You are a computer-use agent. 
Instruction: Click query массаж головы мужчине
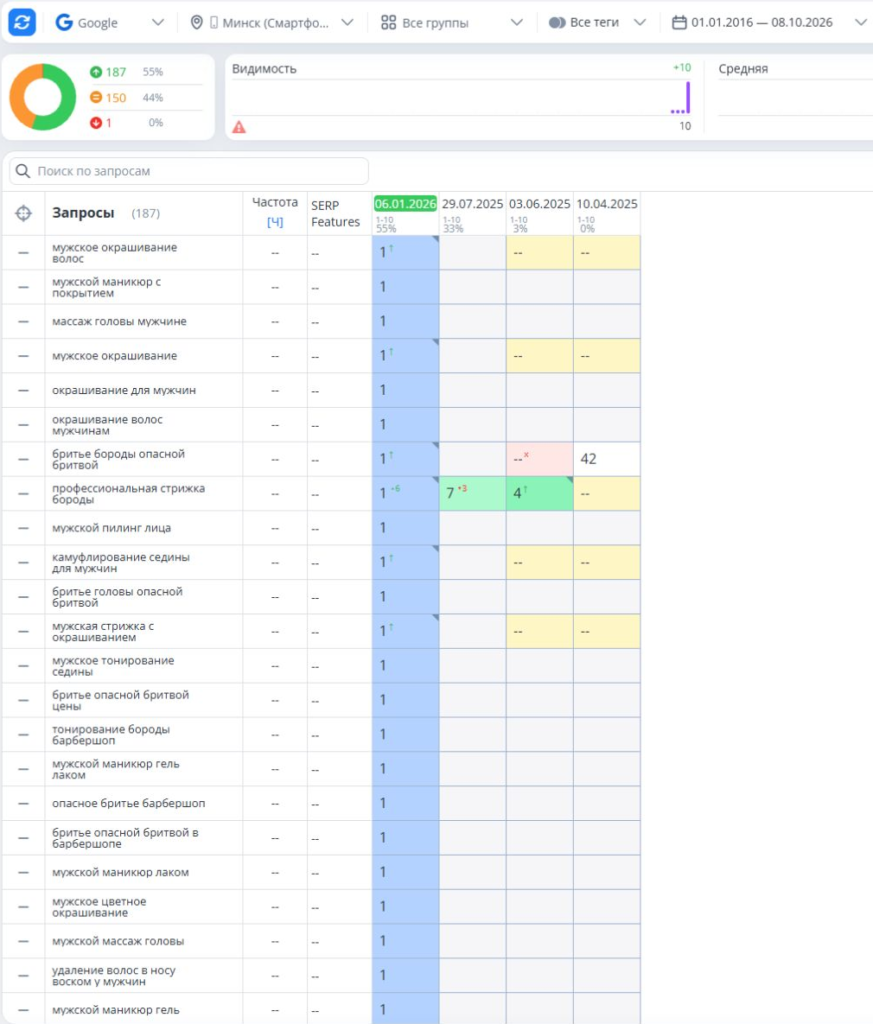119,321
